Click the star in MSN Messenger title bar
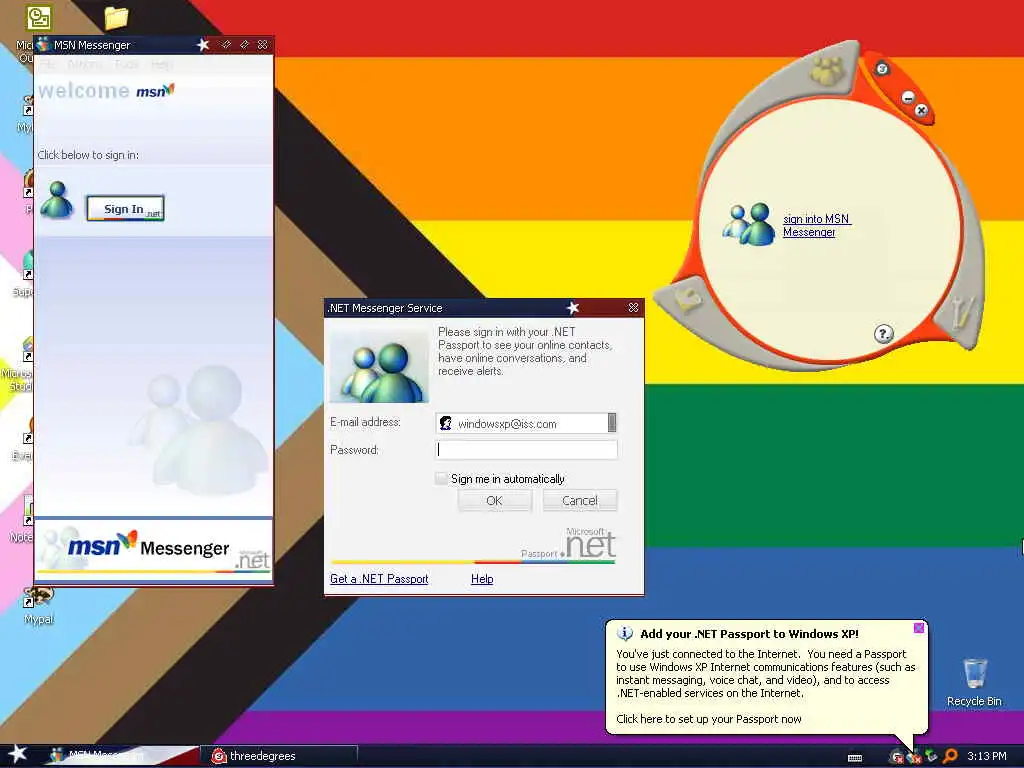The image size is (1024, 768). [x=203, y=44]
